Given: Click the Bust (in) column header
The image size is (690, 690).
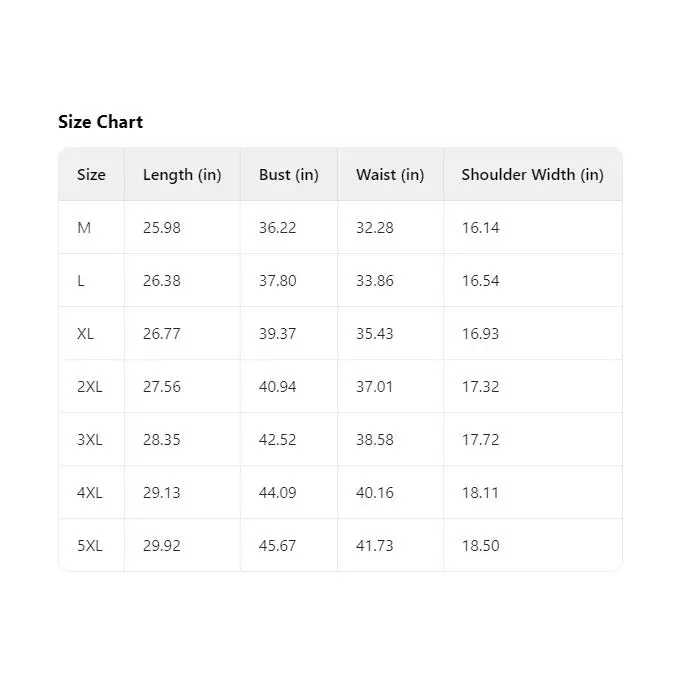Looking at the screenshot, I should [289, 175].
